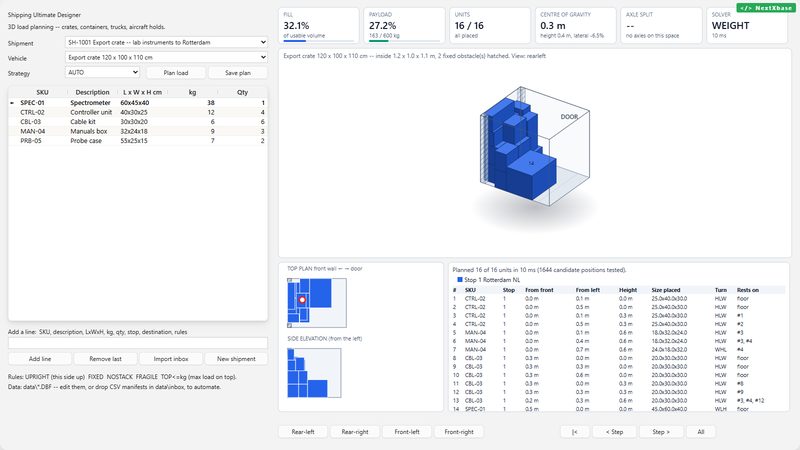Click the kg column header
Viewport: 800px width, 450px height.
192,92
